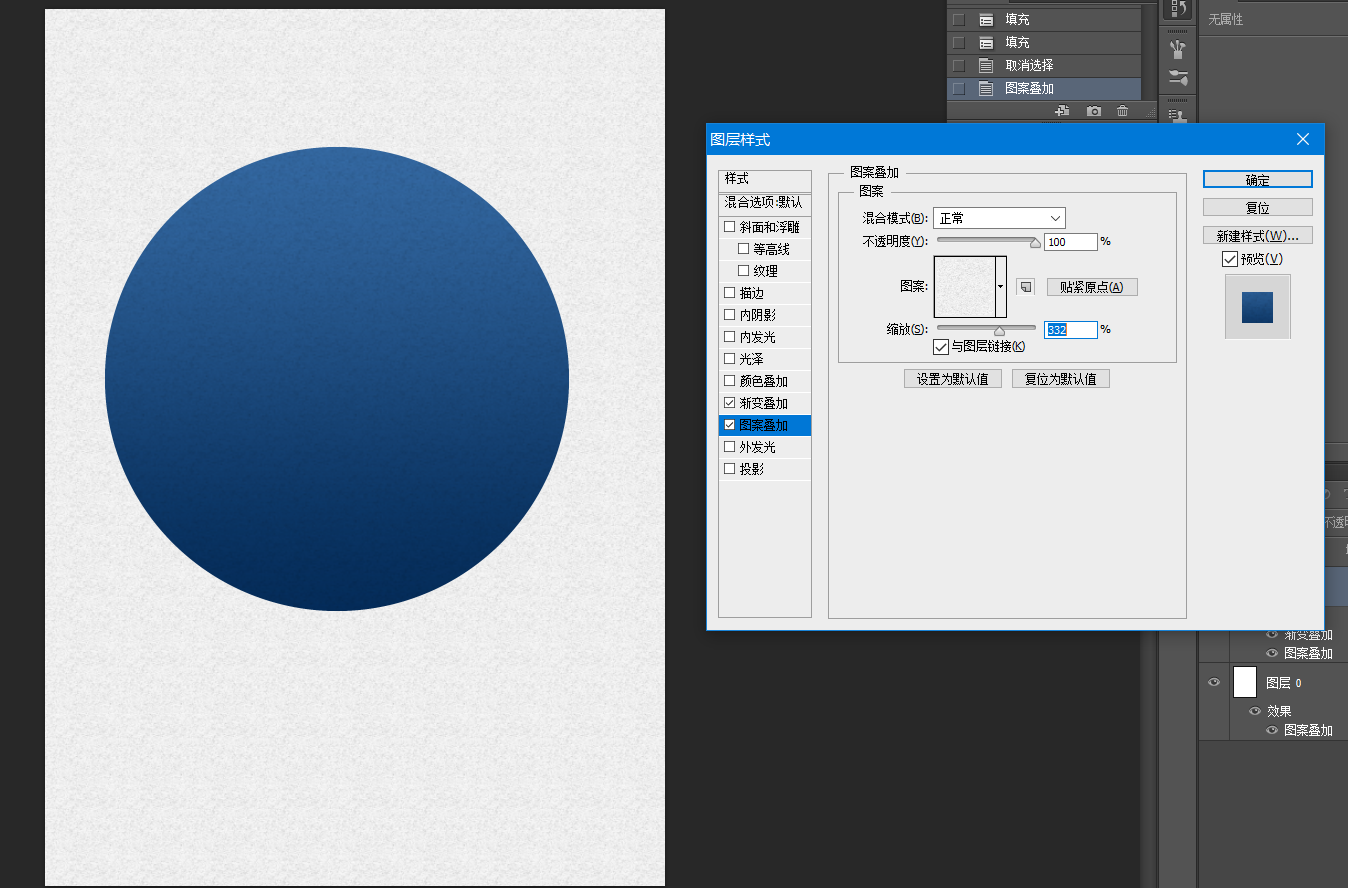Open the History collapsed panel icon
The width and height of the screenshot is (1348, 888).
pyautogui.click(x=1179, y=9)
